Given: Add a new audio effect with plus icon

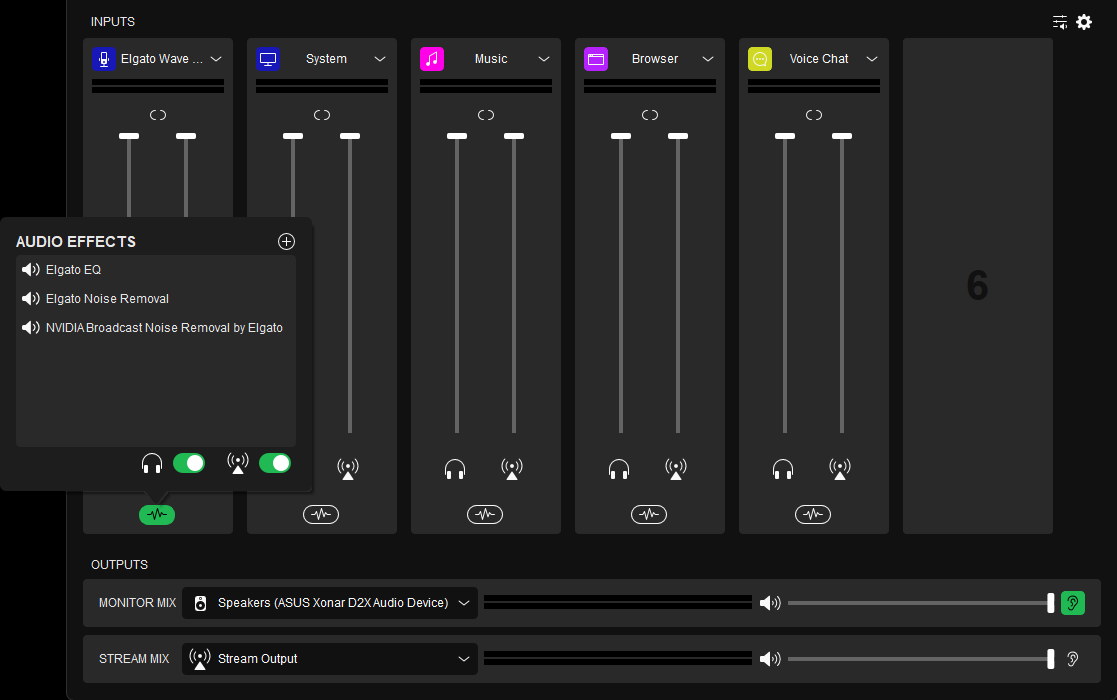Looking at the screenshot, I should pyautogui.click(x=286, y=241).
